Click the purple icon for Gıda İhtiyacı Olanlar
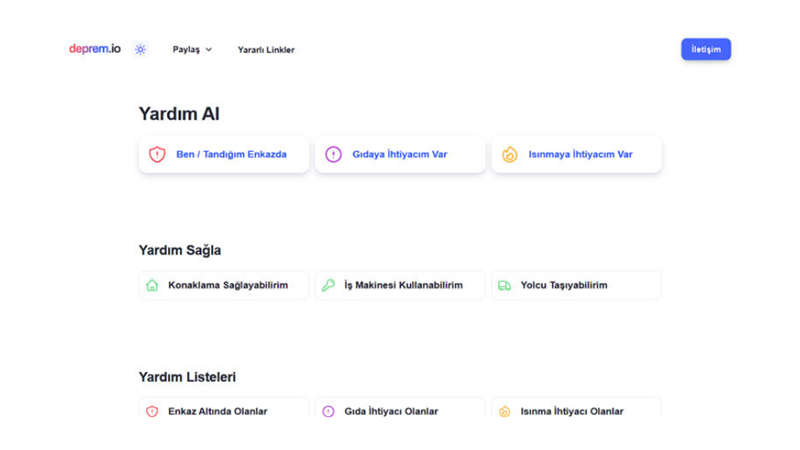Image resolution: width=800 pixels, height=450 pixels. [328, 411]
